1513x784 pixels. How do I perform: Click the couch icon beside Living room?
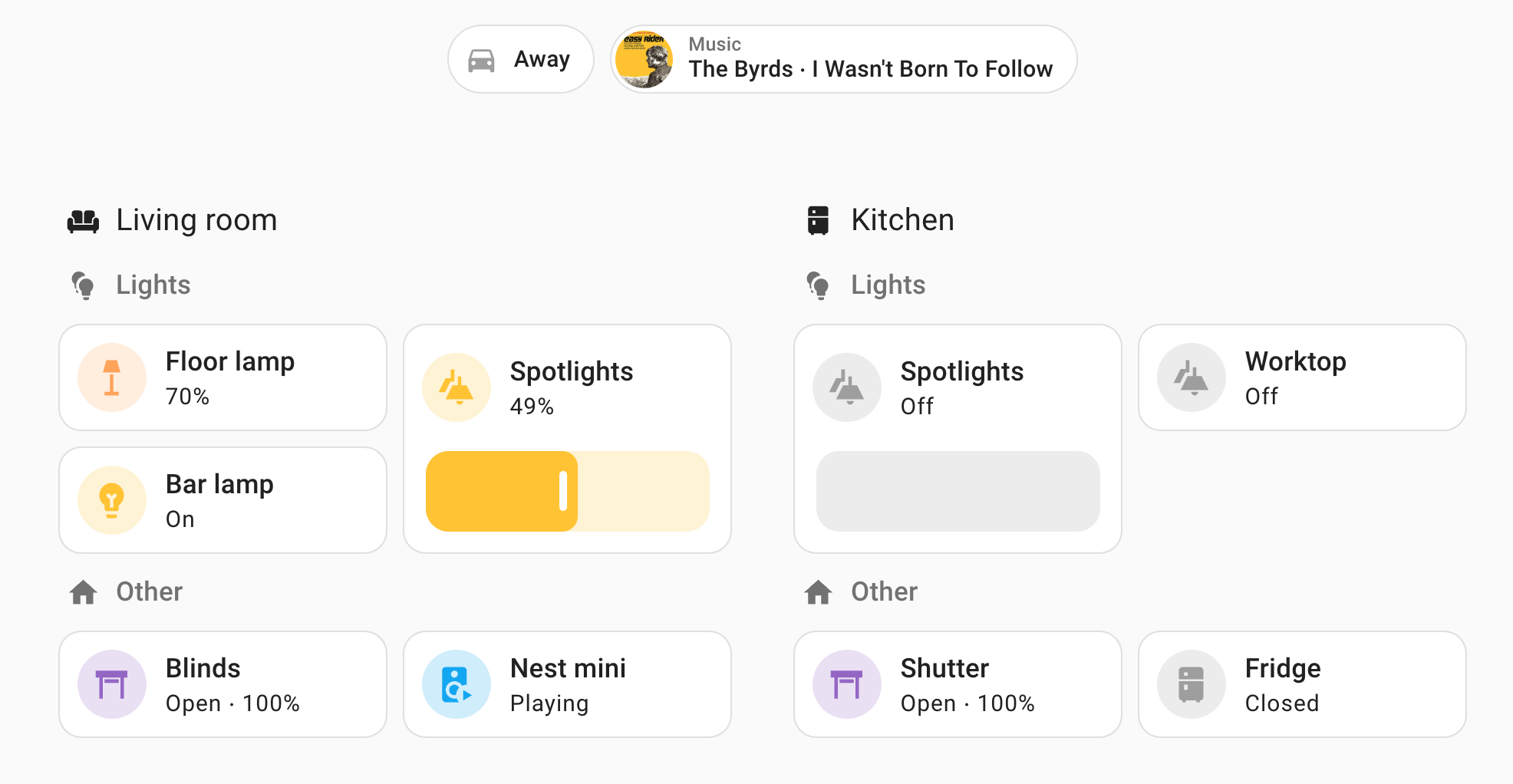point(83,220)
